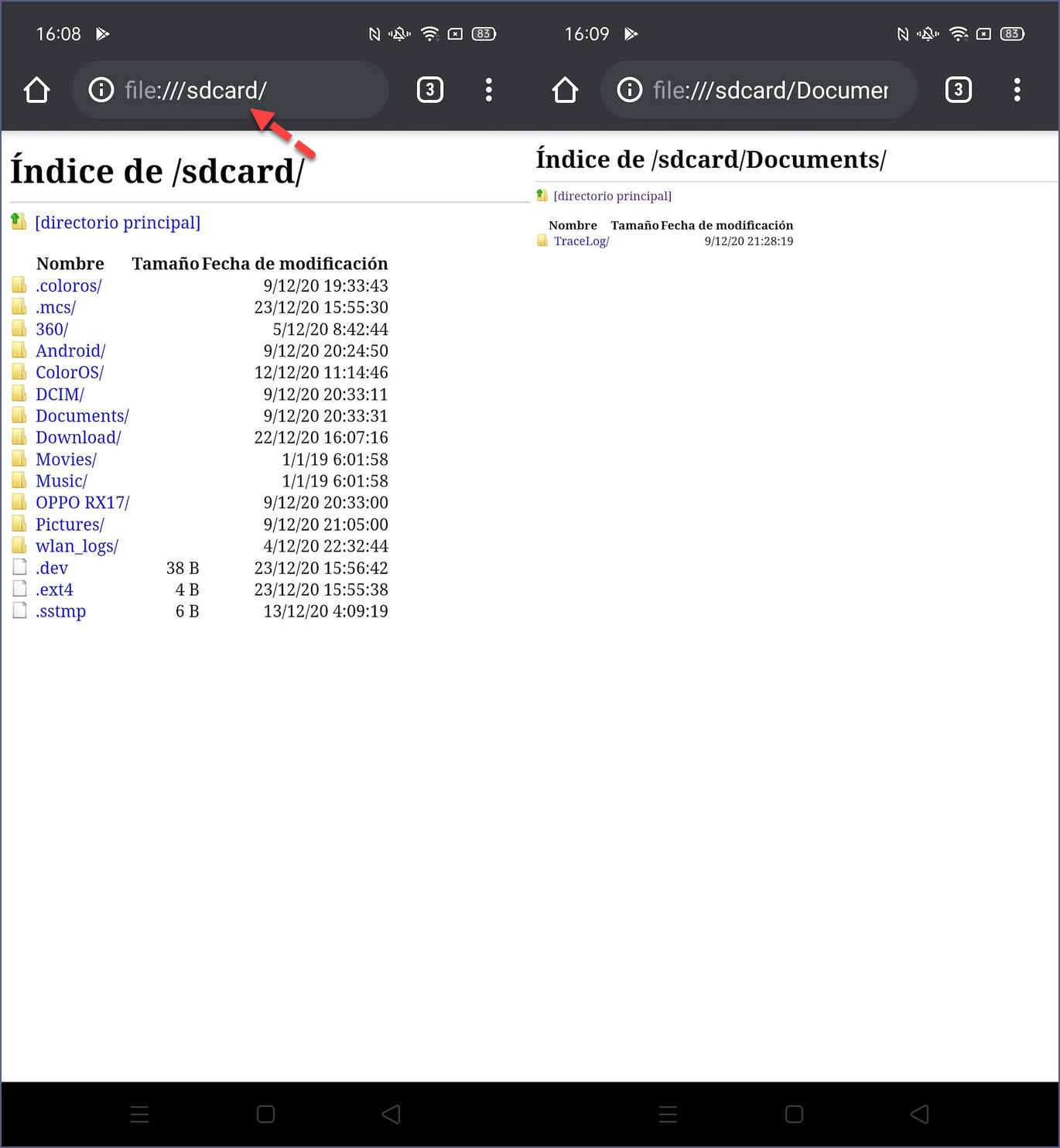Open site info icon beside file:///sdcard/ URL

[x=101, y=90]
